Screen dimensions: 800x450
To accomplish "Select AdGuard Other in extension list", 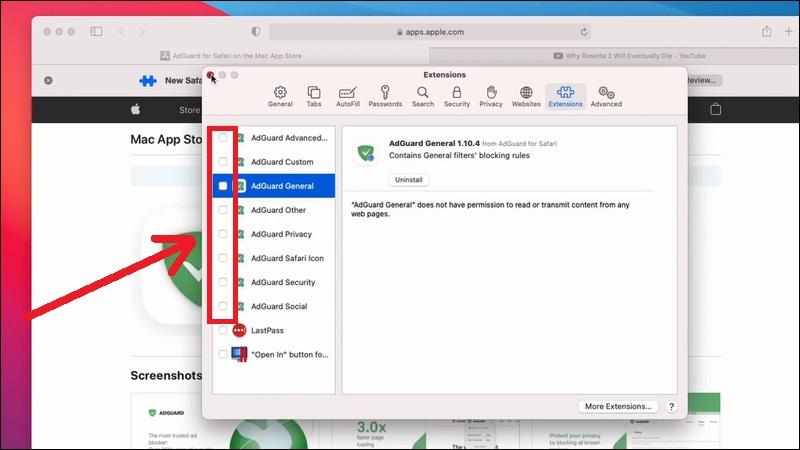I will coord(274,210).
